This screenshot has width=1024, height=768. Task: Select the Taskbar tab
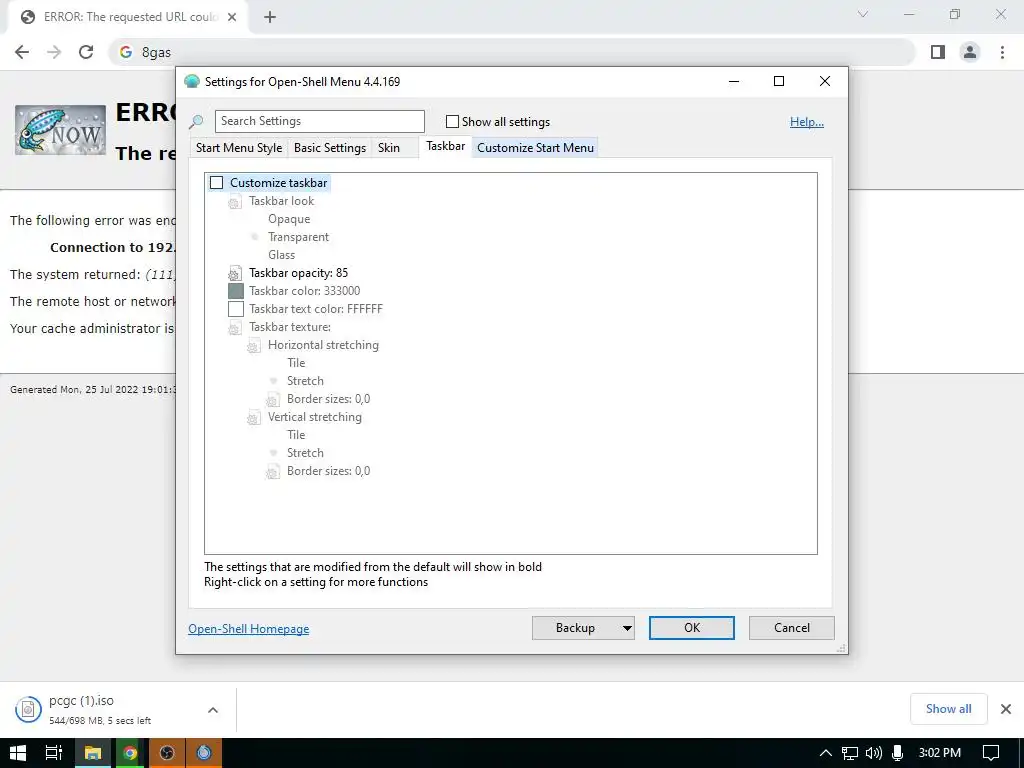[x=445, y=146]
